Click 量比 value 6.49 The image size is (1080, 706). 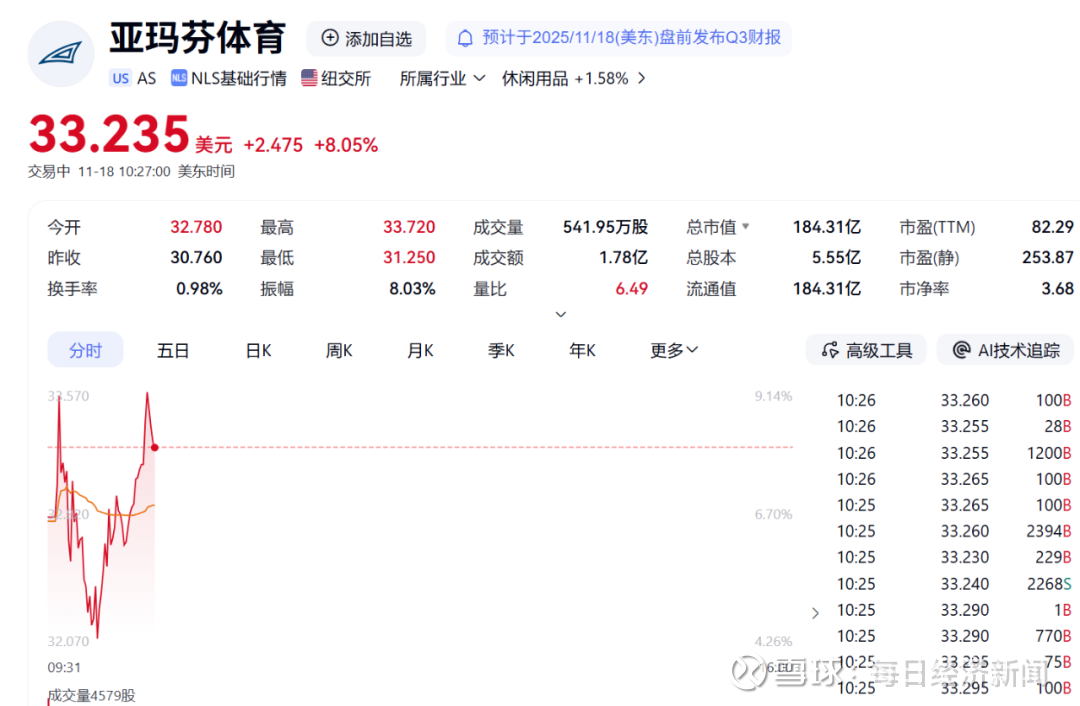coord(632,289)
